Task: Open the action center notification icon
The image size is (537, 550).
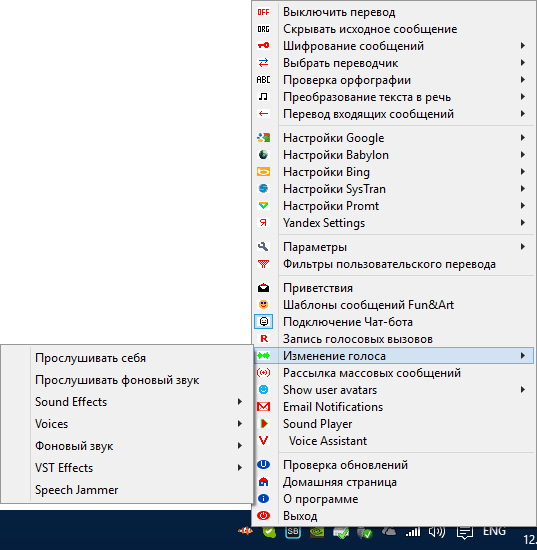Action: click(465, 532)
